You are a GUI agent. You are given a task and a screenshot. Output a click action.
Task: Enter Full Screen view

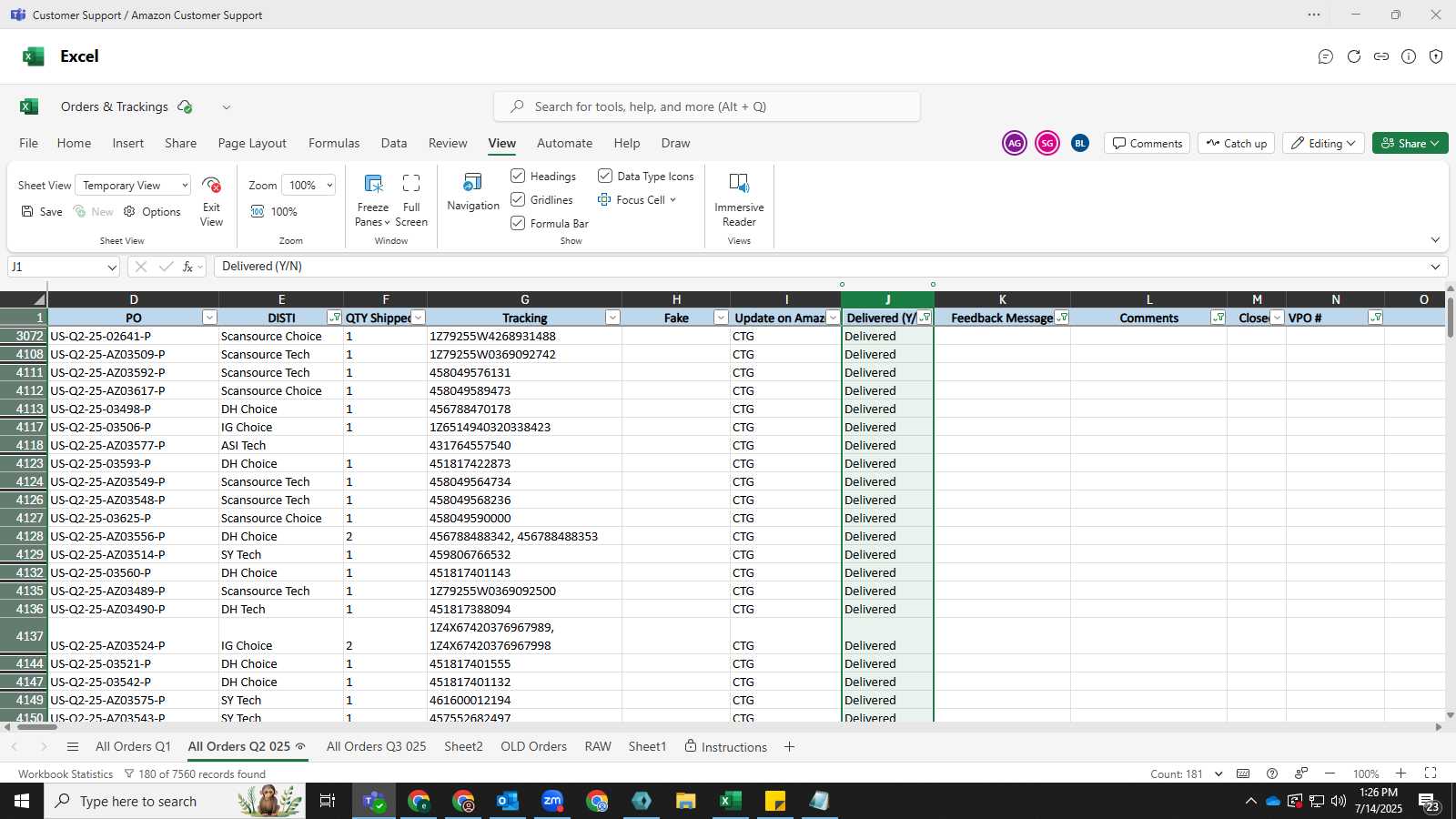pyautogui.click(x=411, y=184)
